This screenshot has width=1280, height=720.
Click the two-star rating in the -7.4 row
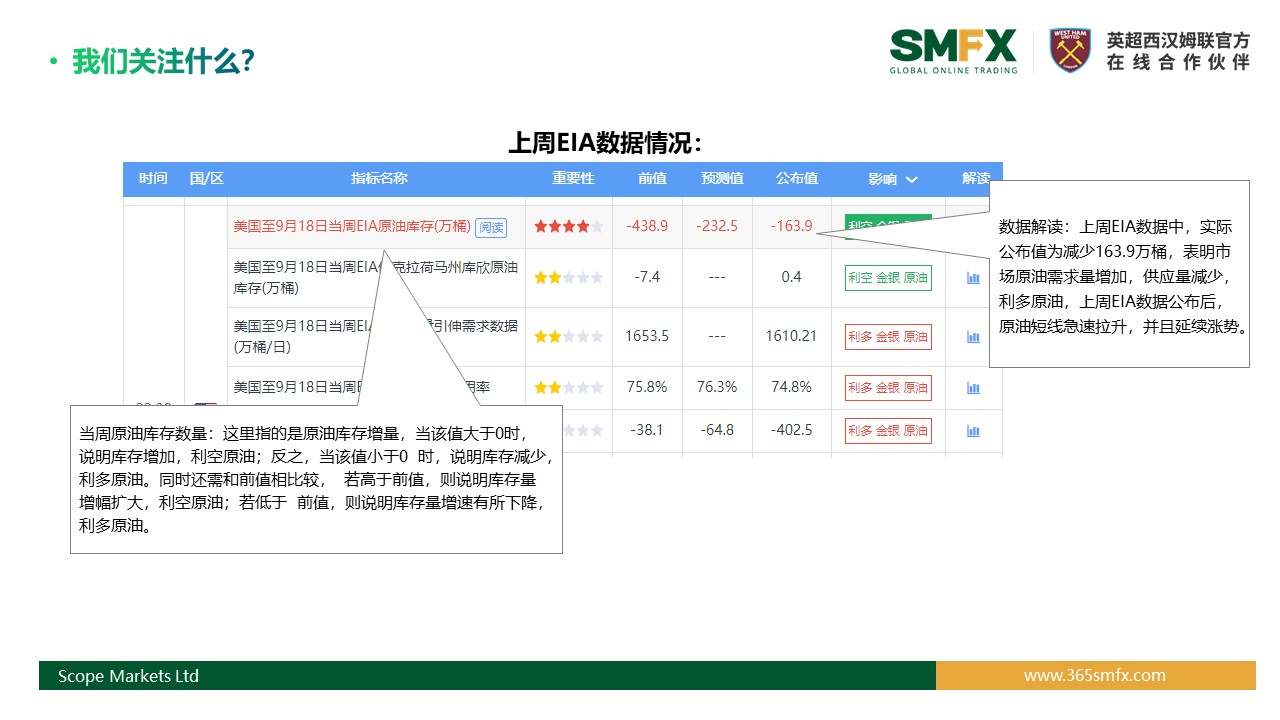568,278
